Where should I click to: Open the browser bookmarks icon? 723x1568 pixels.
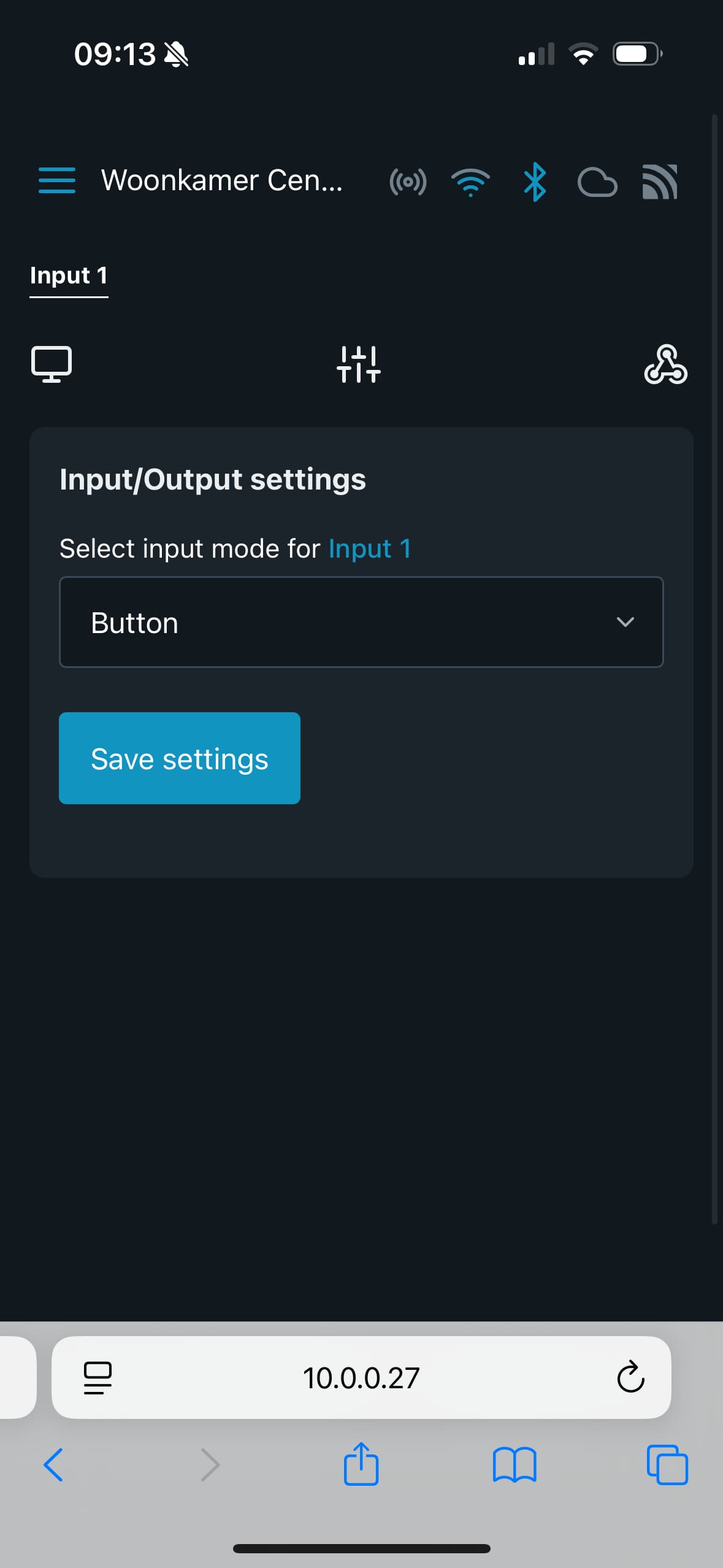515,1465
